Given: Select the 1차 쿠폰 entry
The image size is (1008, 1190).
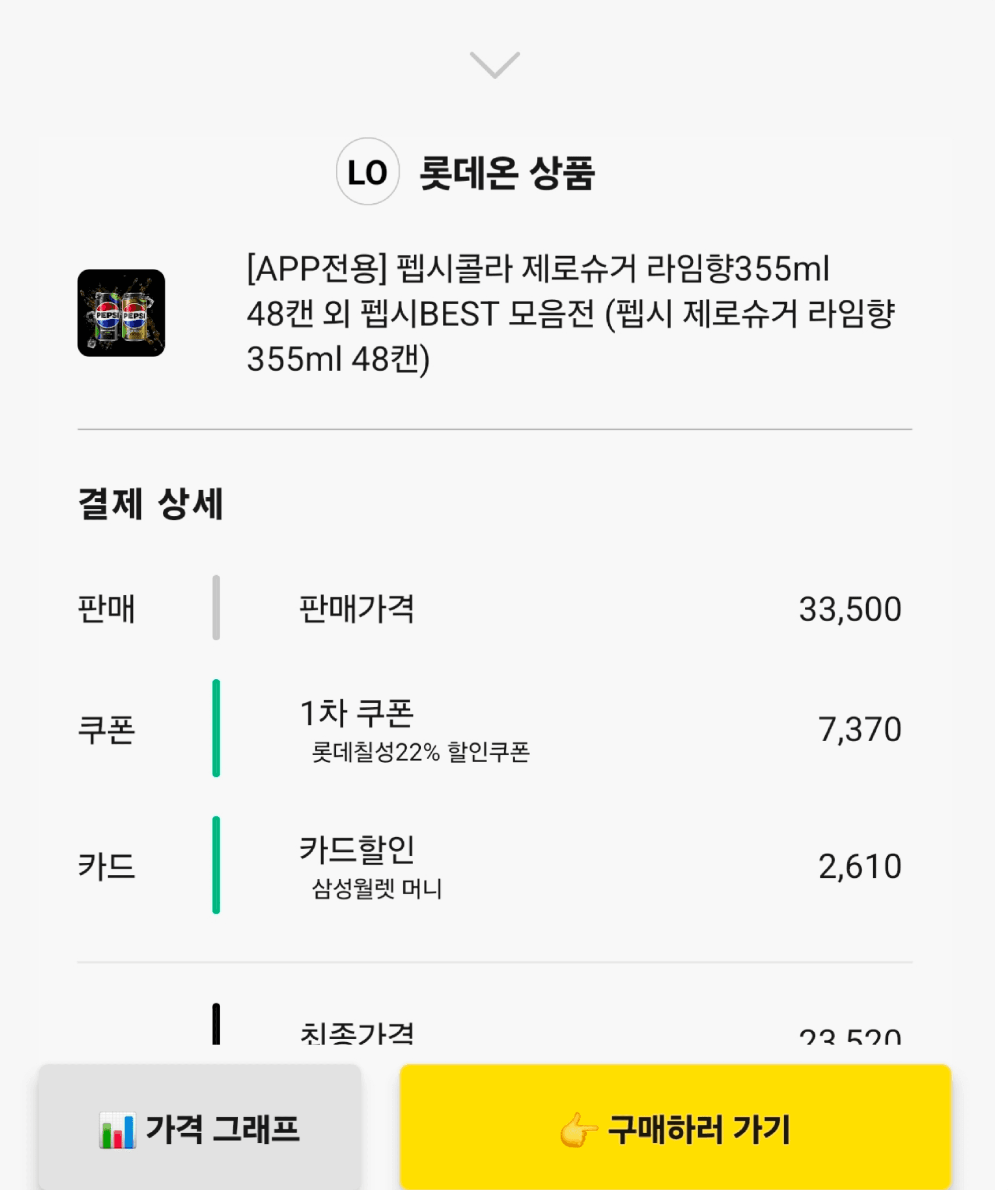Looking at the screenshot, I should point(356,713).
